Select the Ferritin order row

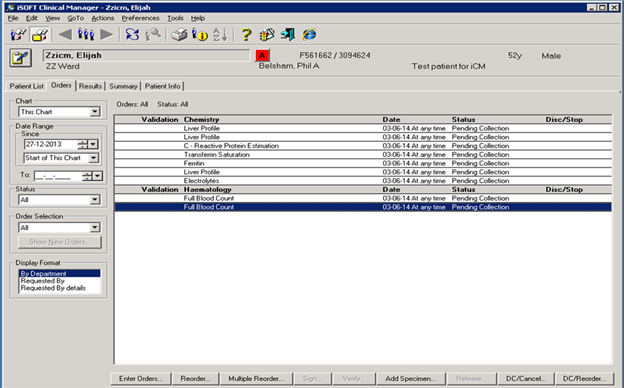363,163
